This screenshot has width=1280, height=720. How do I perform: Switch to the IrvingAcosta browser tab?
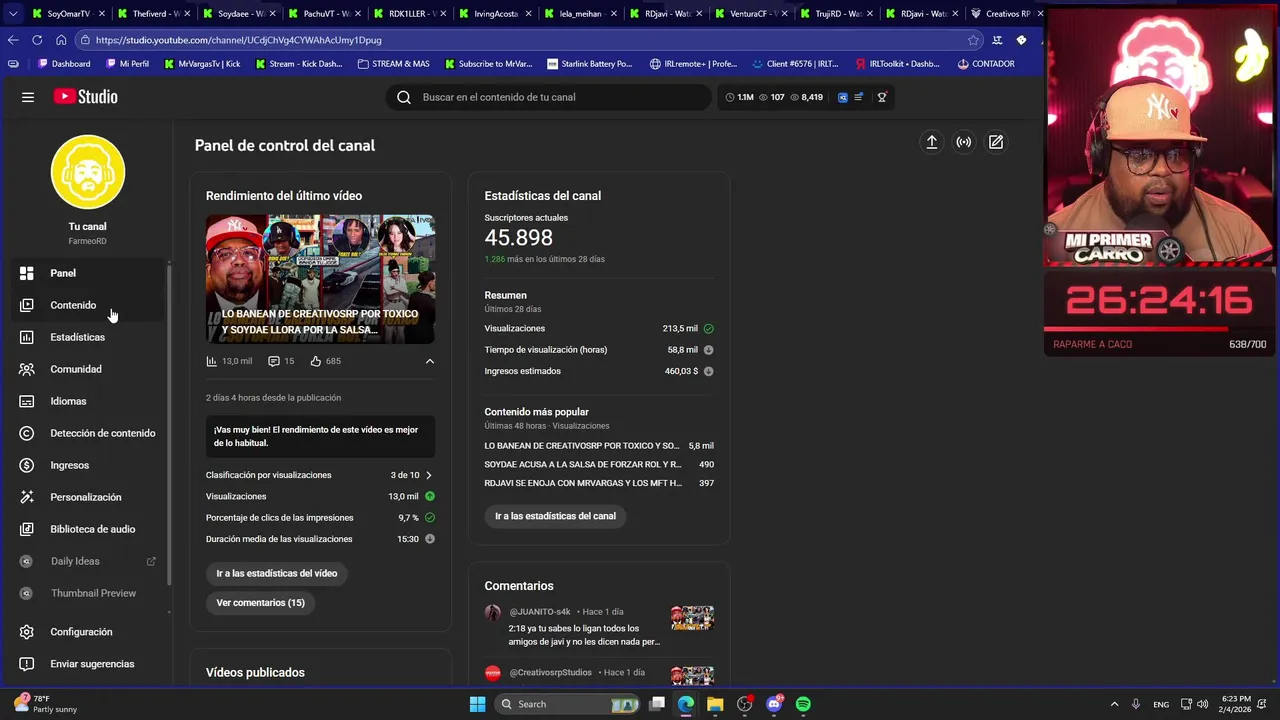(494, 14)
